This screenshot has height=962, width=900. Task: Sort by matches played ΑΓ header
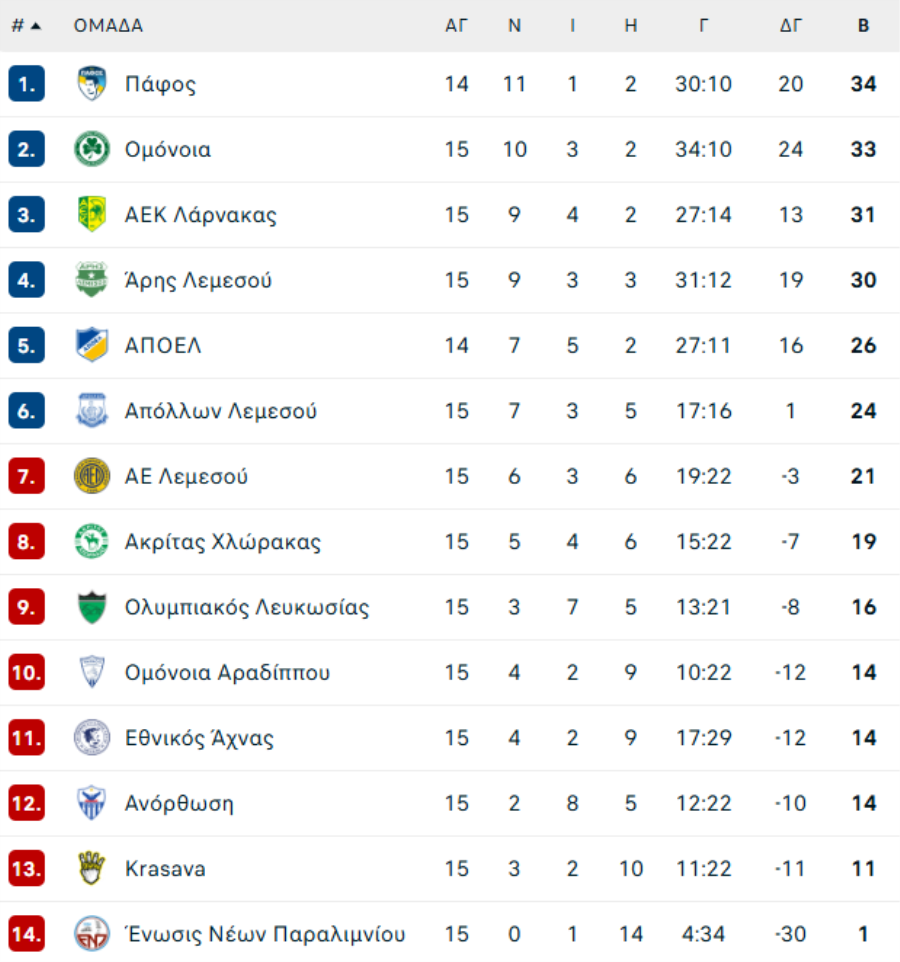[456, 26]
